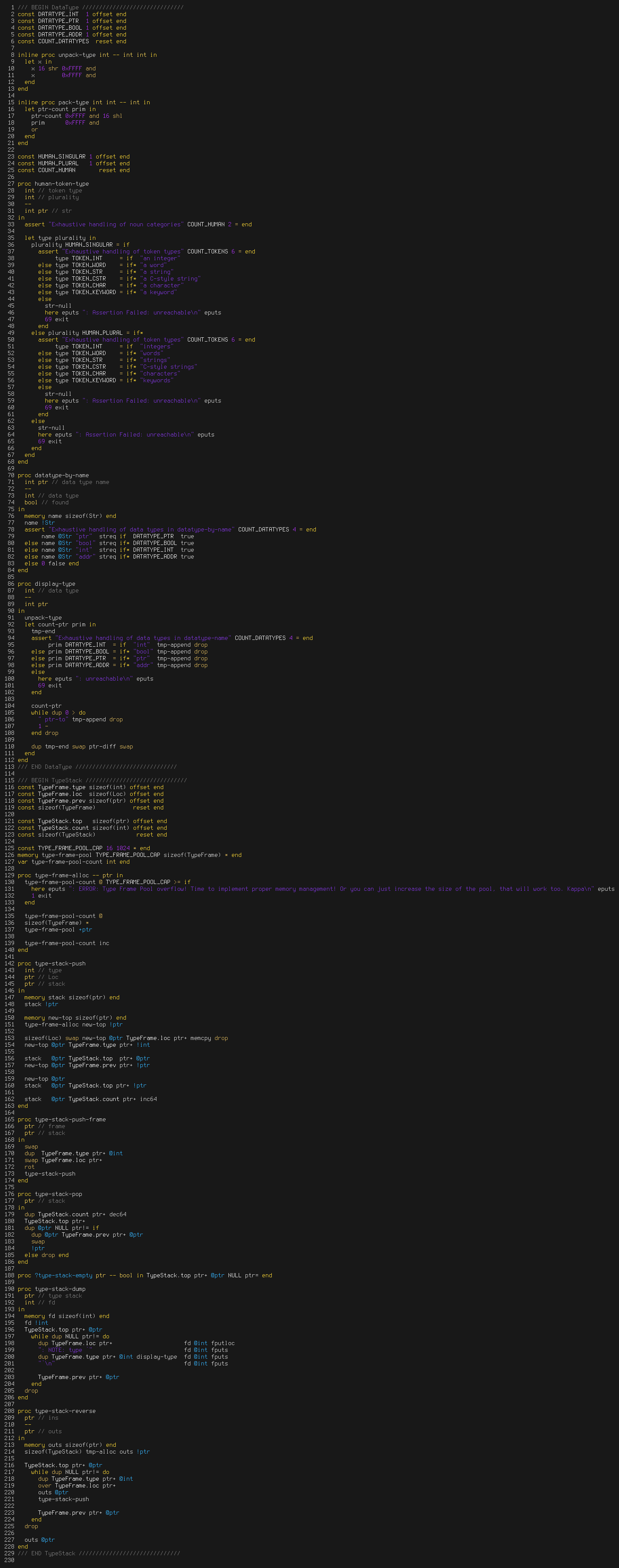The image size is (619, 1568).
Task: Go to 'inline proc unpack-type' definition line
Action: point(87,55)
